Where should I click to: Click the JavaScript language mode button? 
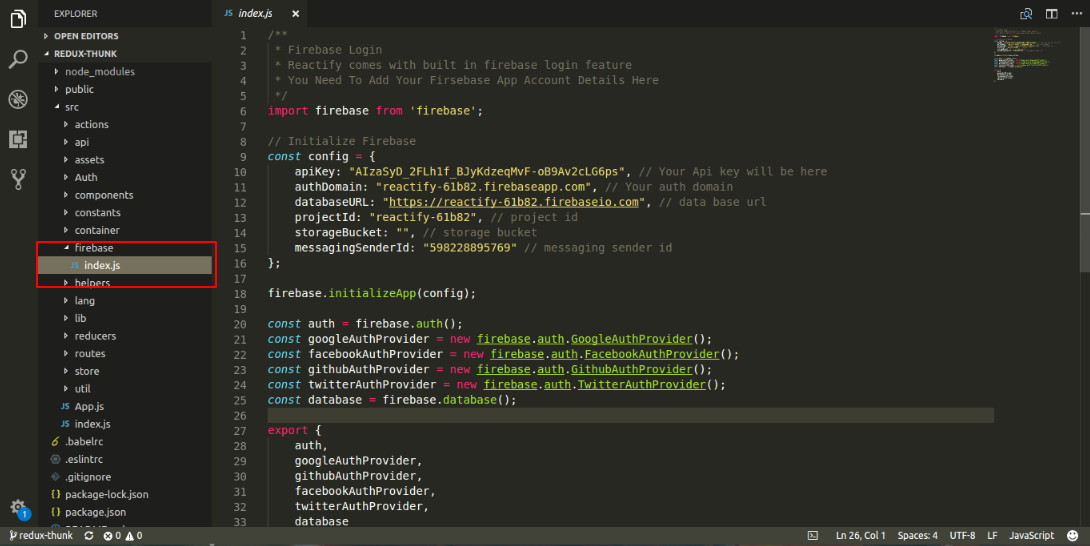click(1031, 536)
